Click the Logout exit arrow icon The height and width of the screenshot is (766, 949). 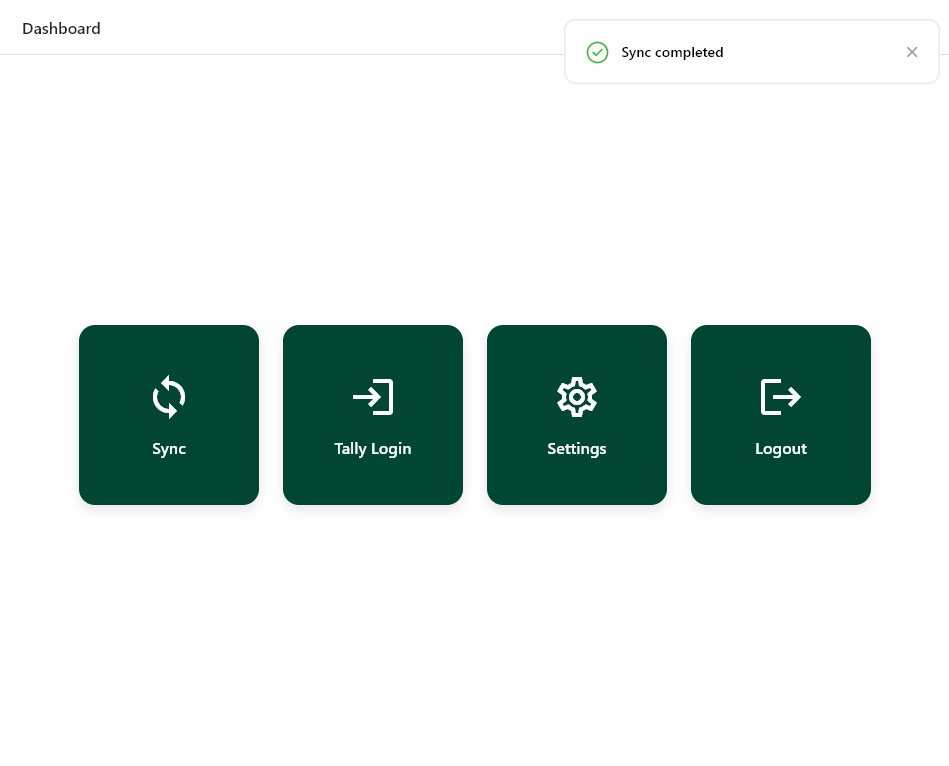click(781, 397)
